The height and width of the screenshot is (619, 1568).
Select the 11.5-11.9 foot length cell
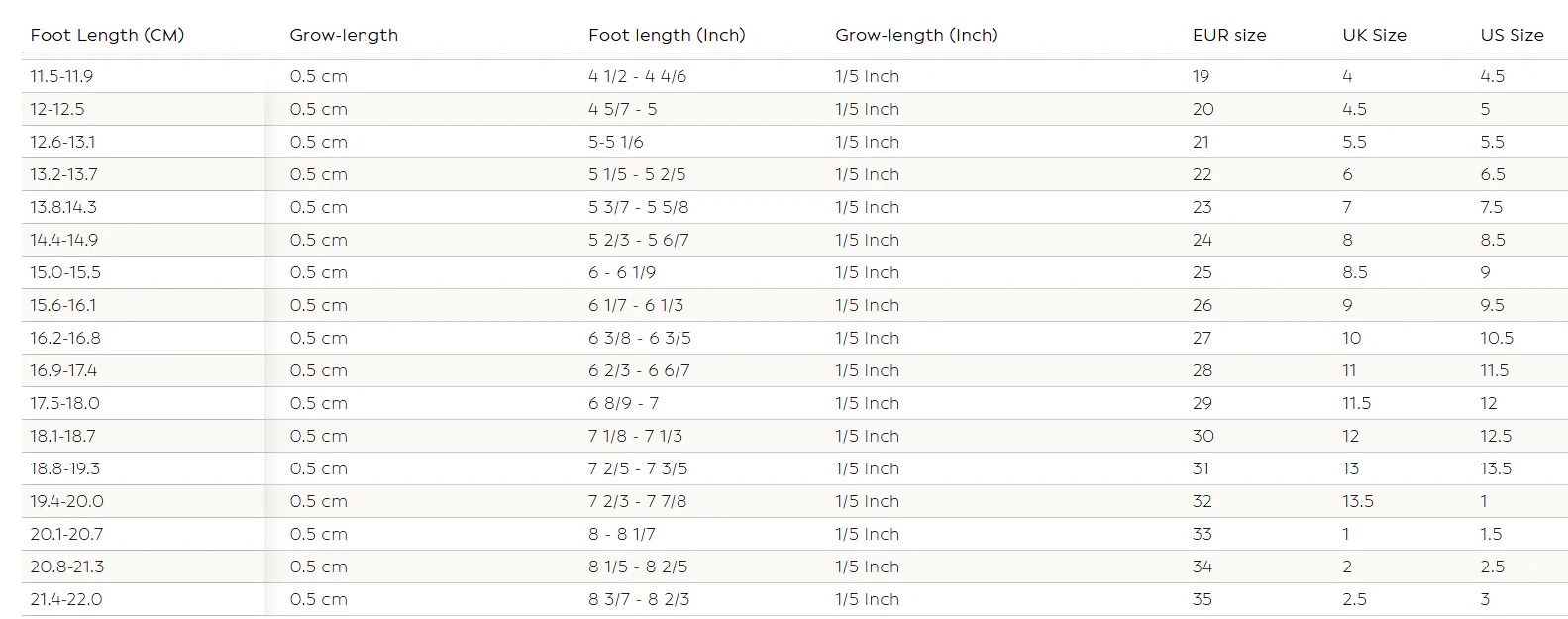61,76
